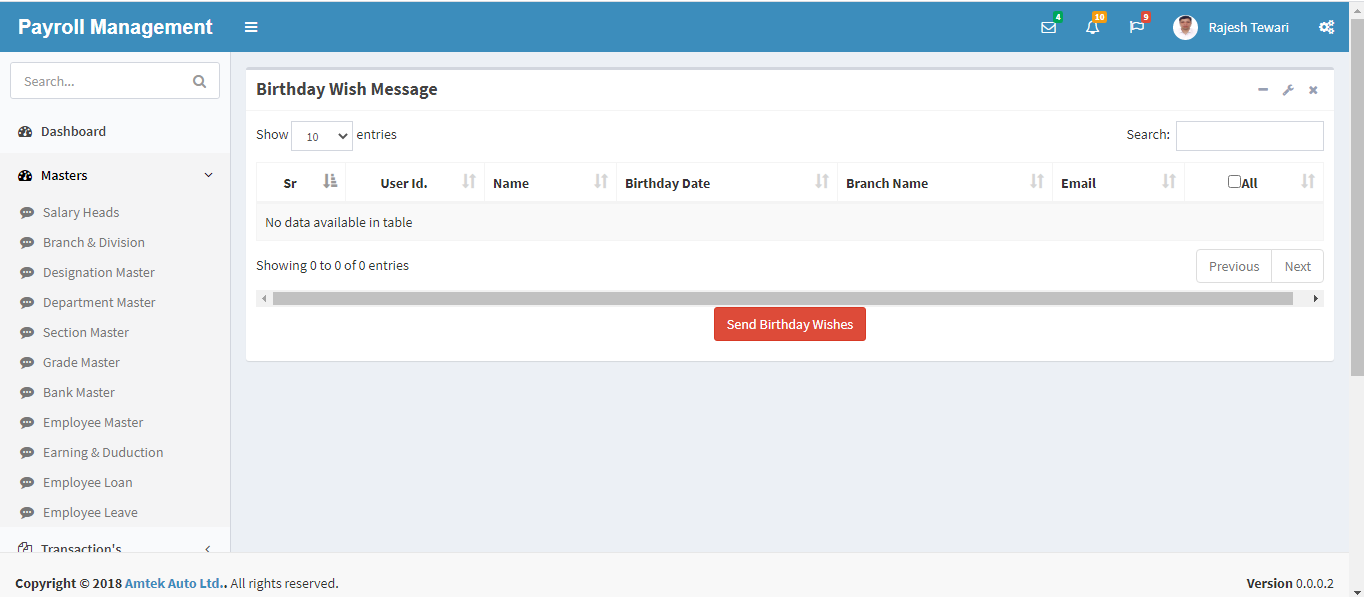Open Employee Master in sidebar
This screenshot has height=597, width=1364.
(x=93, y=422)
